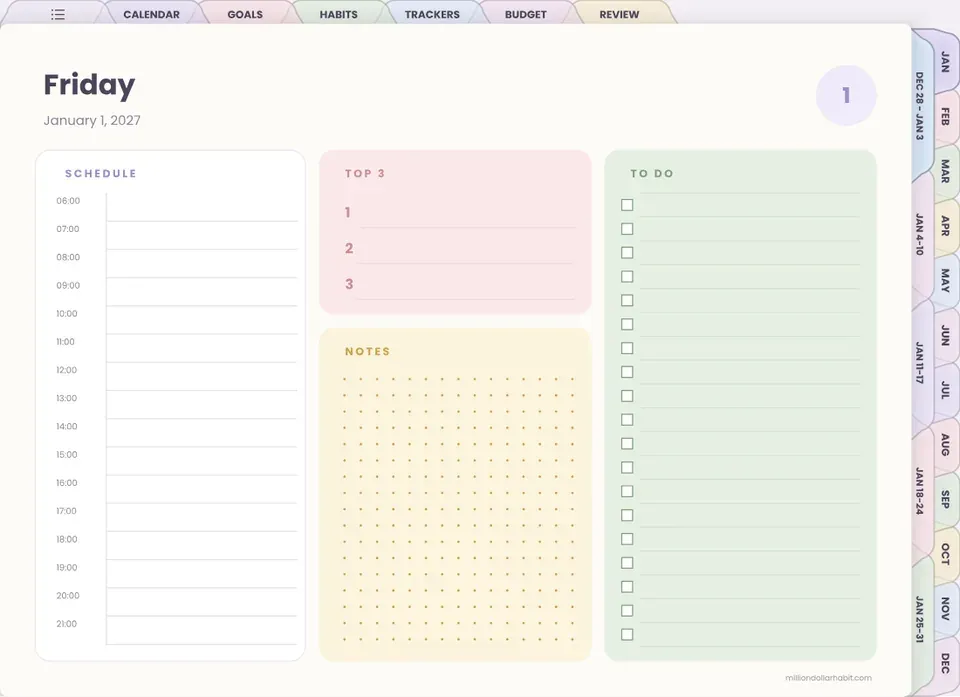Go to the HABITS tab
Screen dimensions: 960x697
(x=339, y=14)
